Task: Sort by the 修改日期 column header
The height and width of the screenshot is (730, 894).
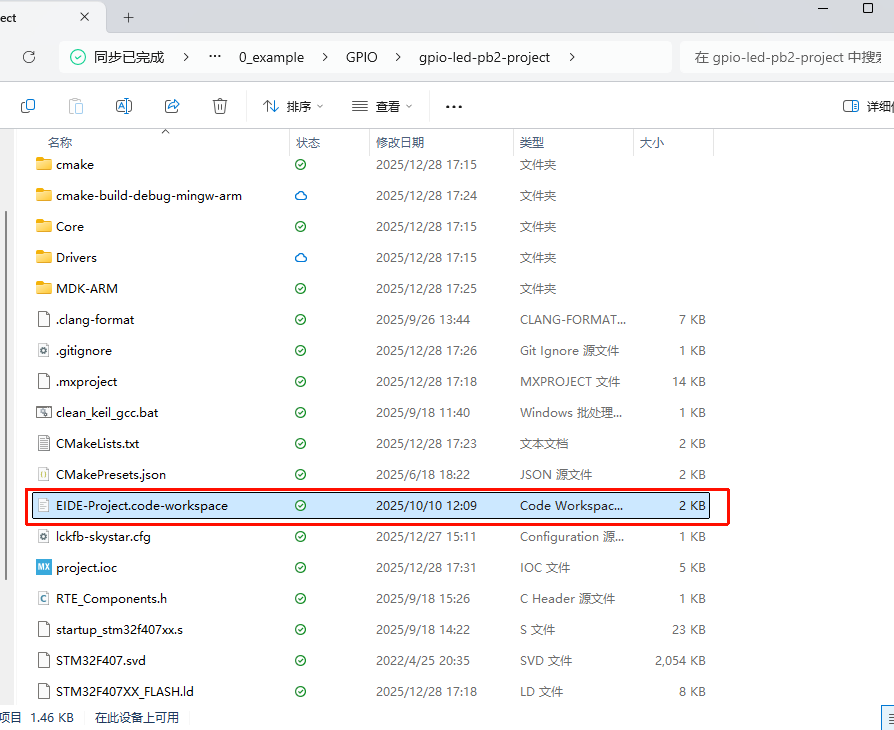Action: coord(400,143)
